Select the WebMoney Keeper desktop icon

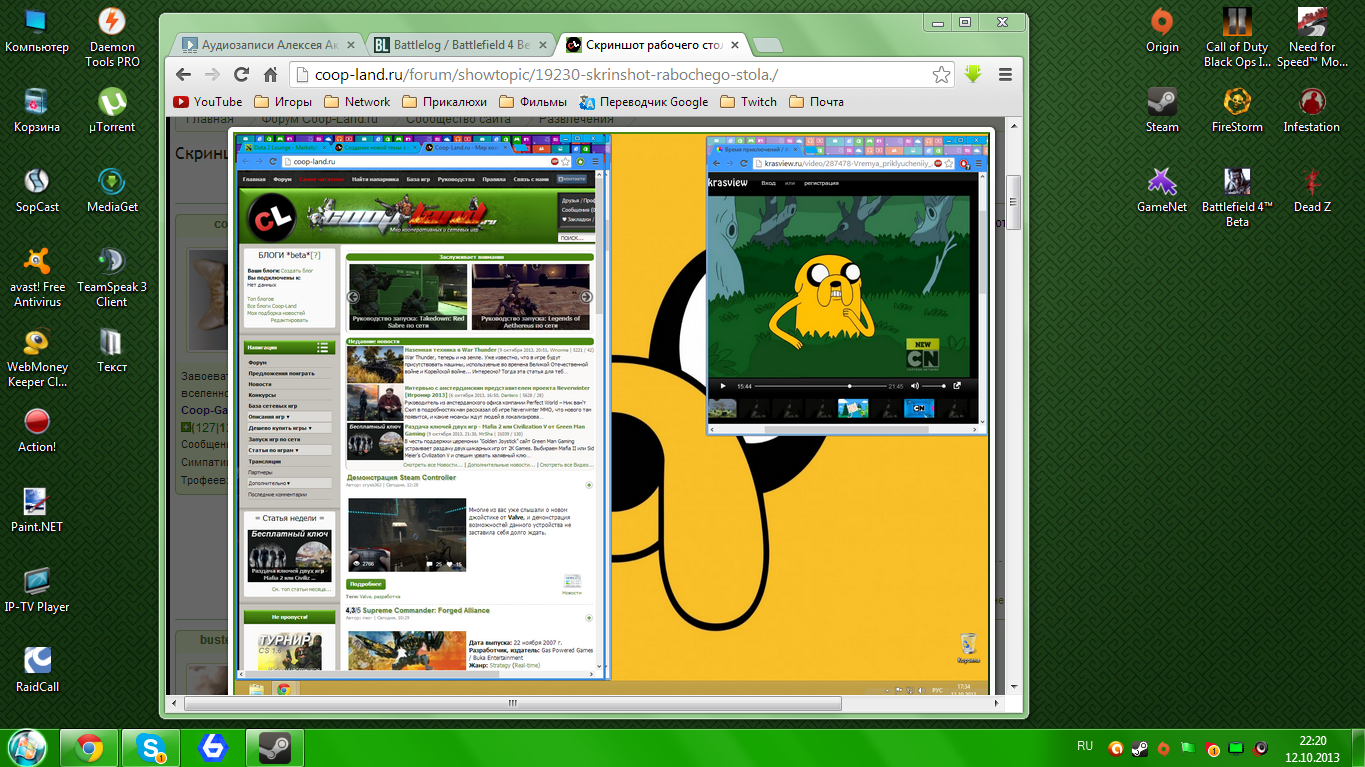[x=37, y=358]
